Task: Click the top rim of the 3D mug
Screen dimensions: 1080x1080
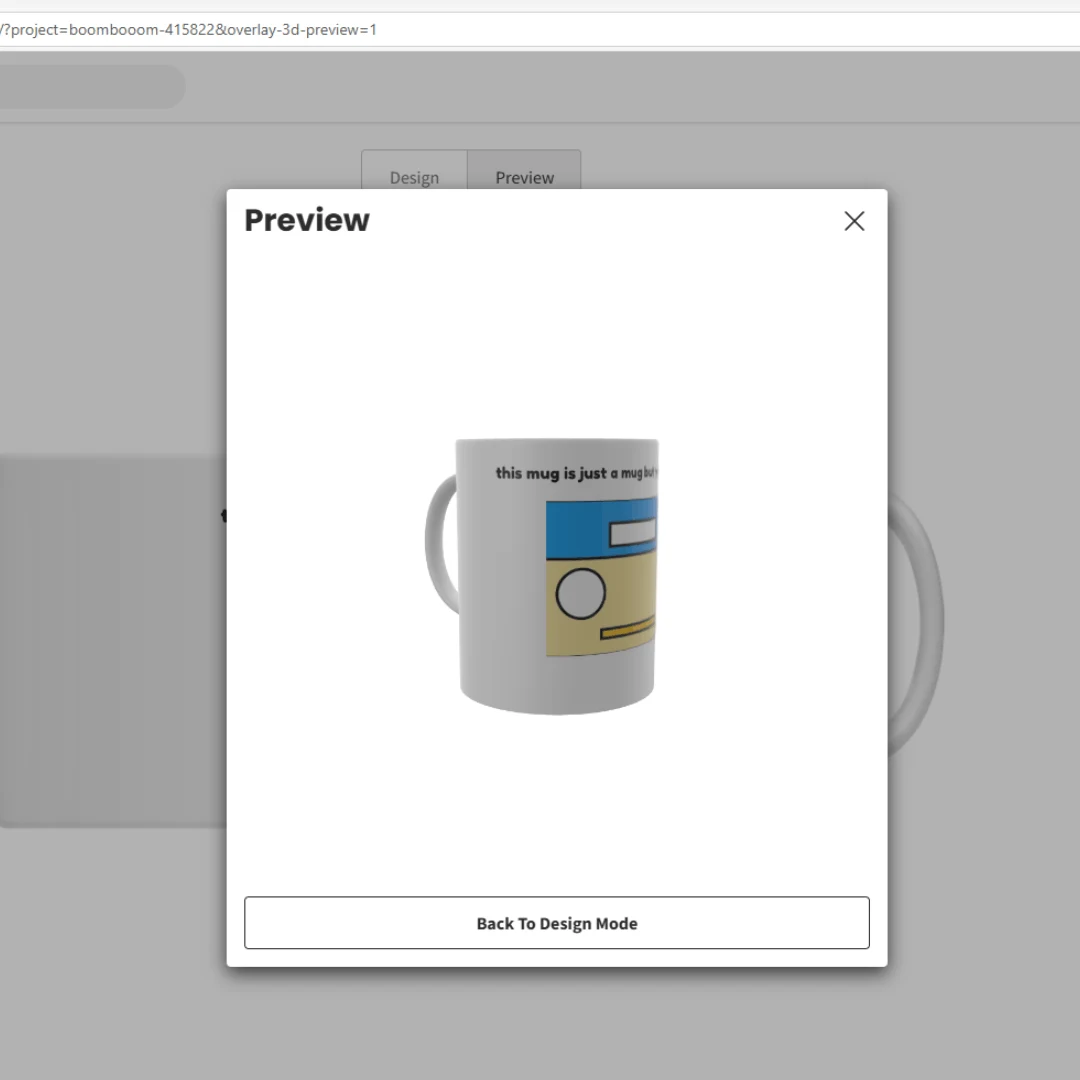Action: point(556,442)
